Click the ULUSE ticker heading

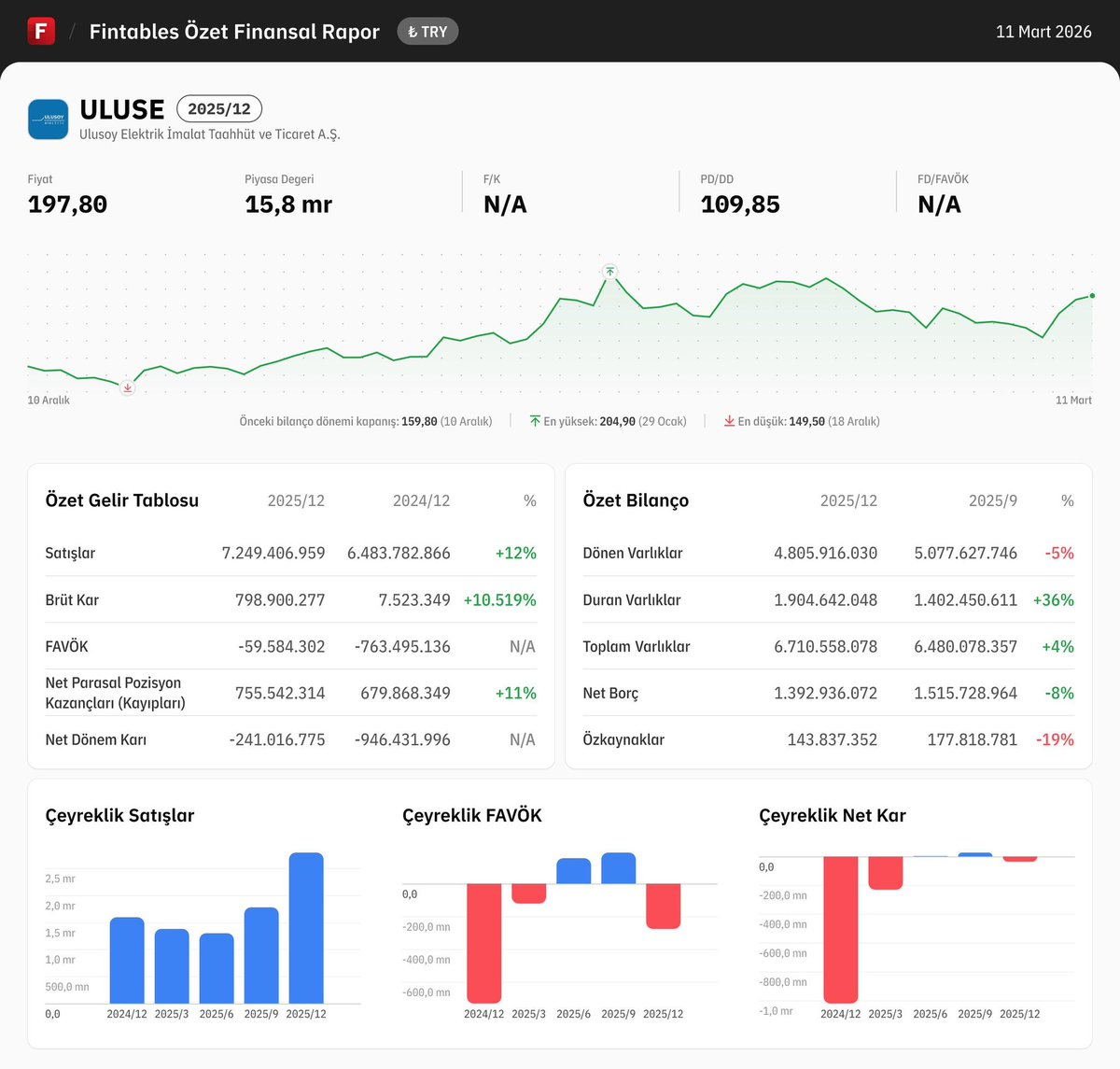click(x=122, y=109)
